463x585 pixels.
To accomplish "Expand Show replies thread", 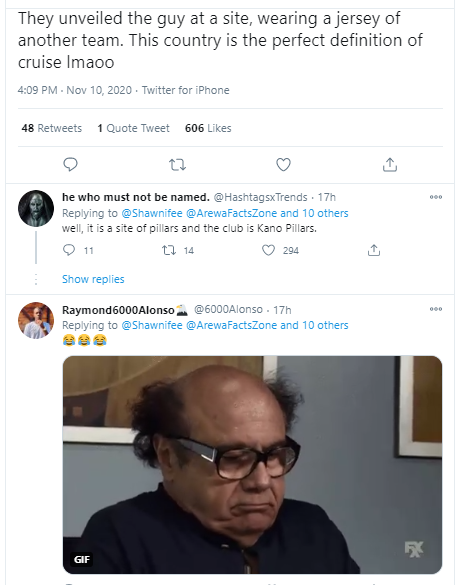I will pos(93,279).
